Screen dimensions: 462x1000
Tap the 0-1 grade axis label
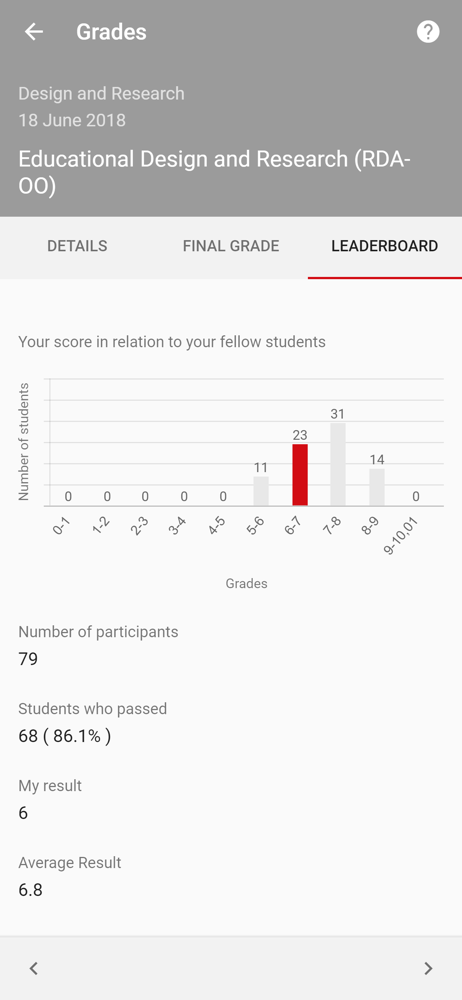pos(61,526)
